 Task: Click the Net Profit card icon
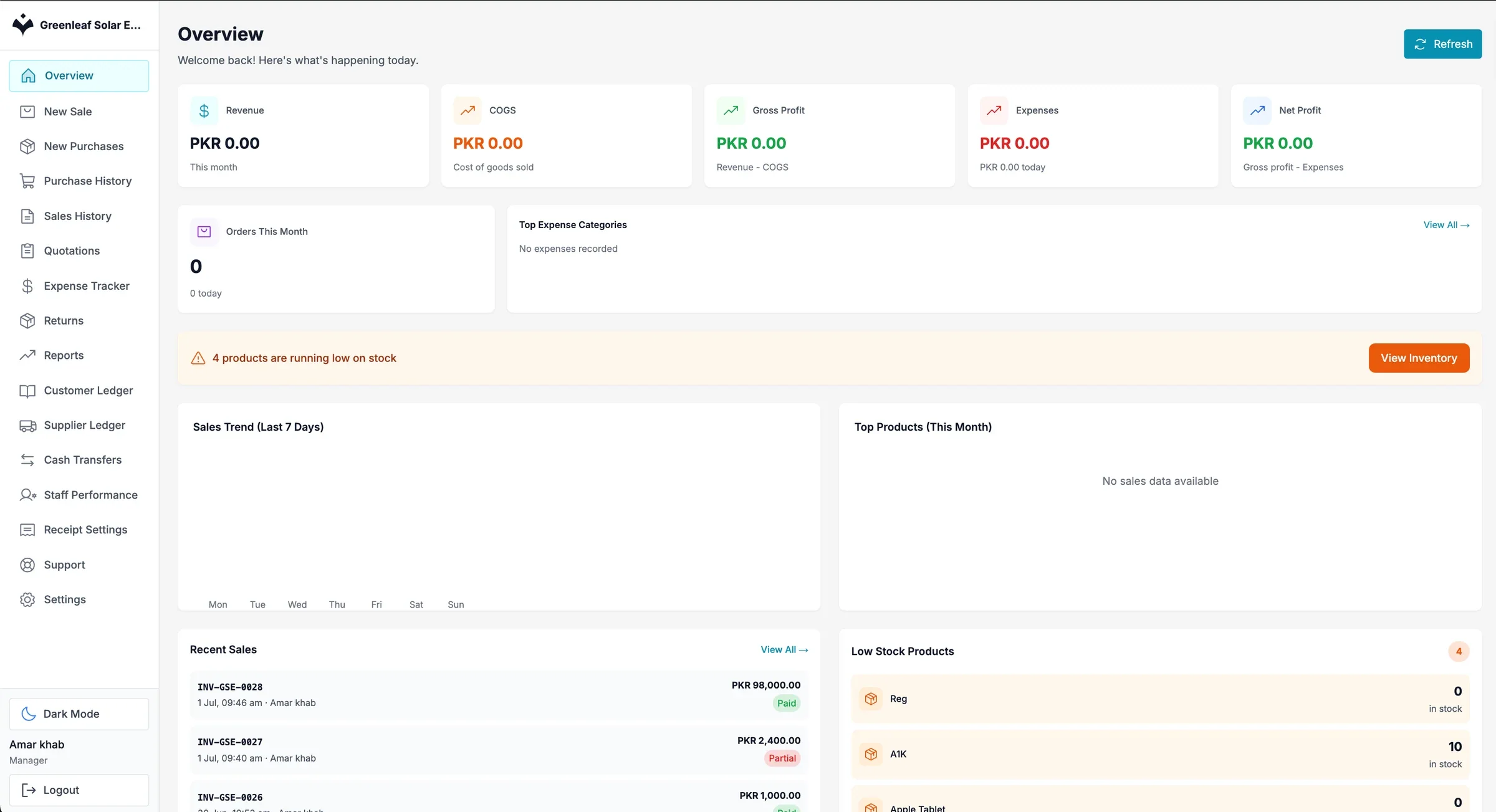point(1257,111)
